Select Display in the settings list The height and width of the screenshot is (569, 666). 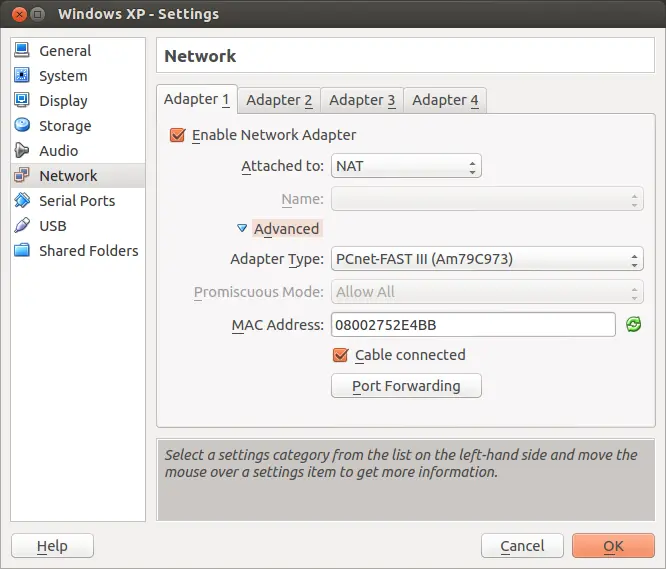tap(78, 101)
